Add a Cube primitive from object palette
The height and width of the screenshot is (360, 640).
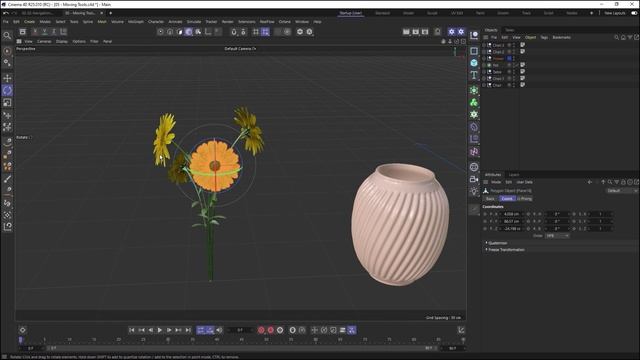pos(474,63)
